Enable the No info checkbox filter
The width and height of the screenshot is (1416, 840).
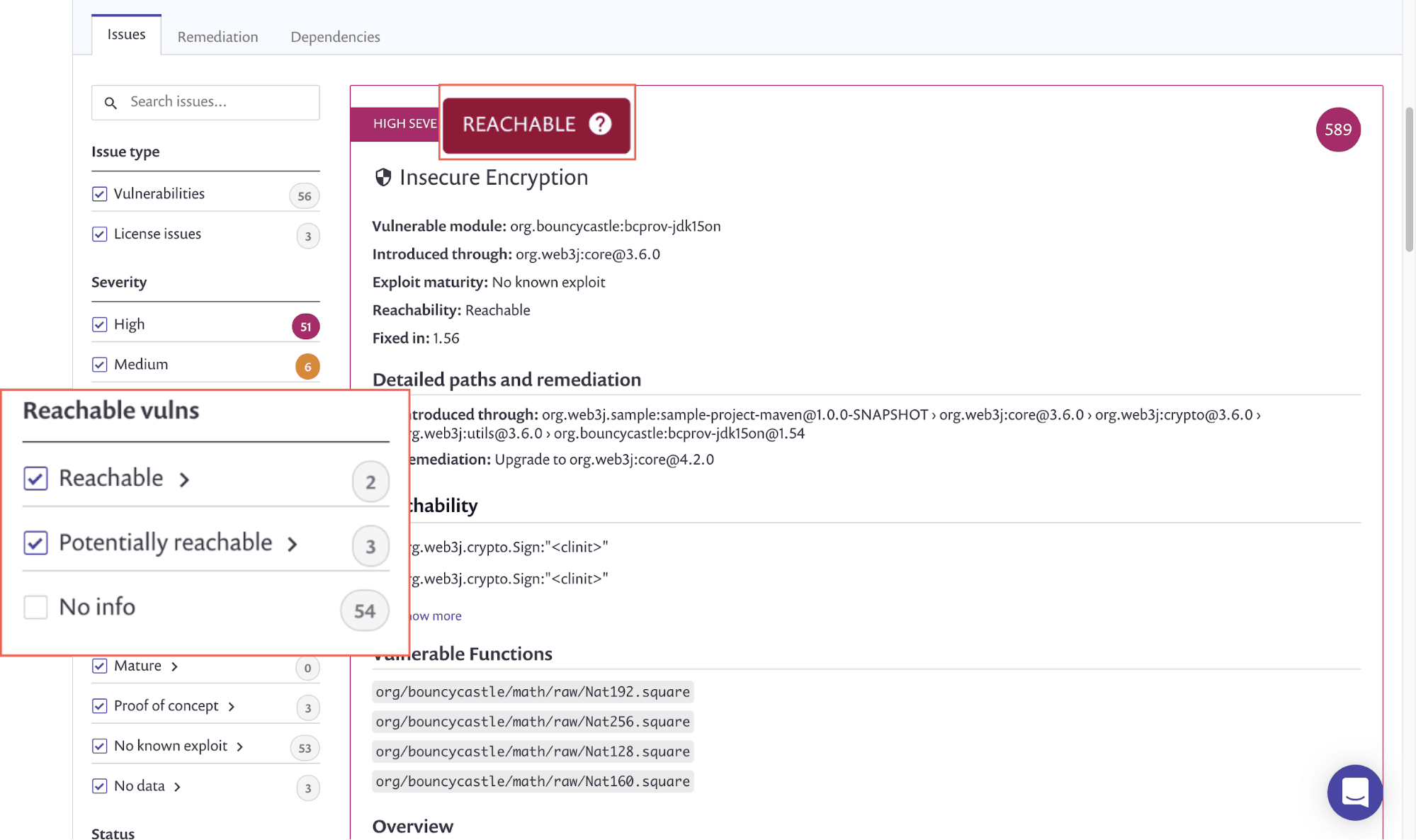click(x=35, y=606)
